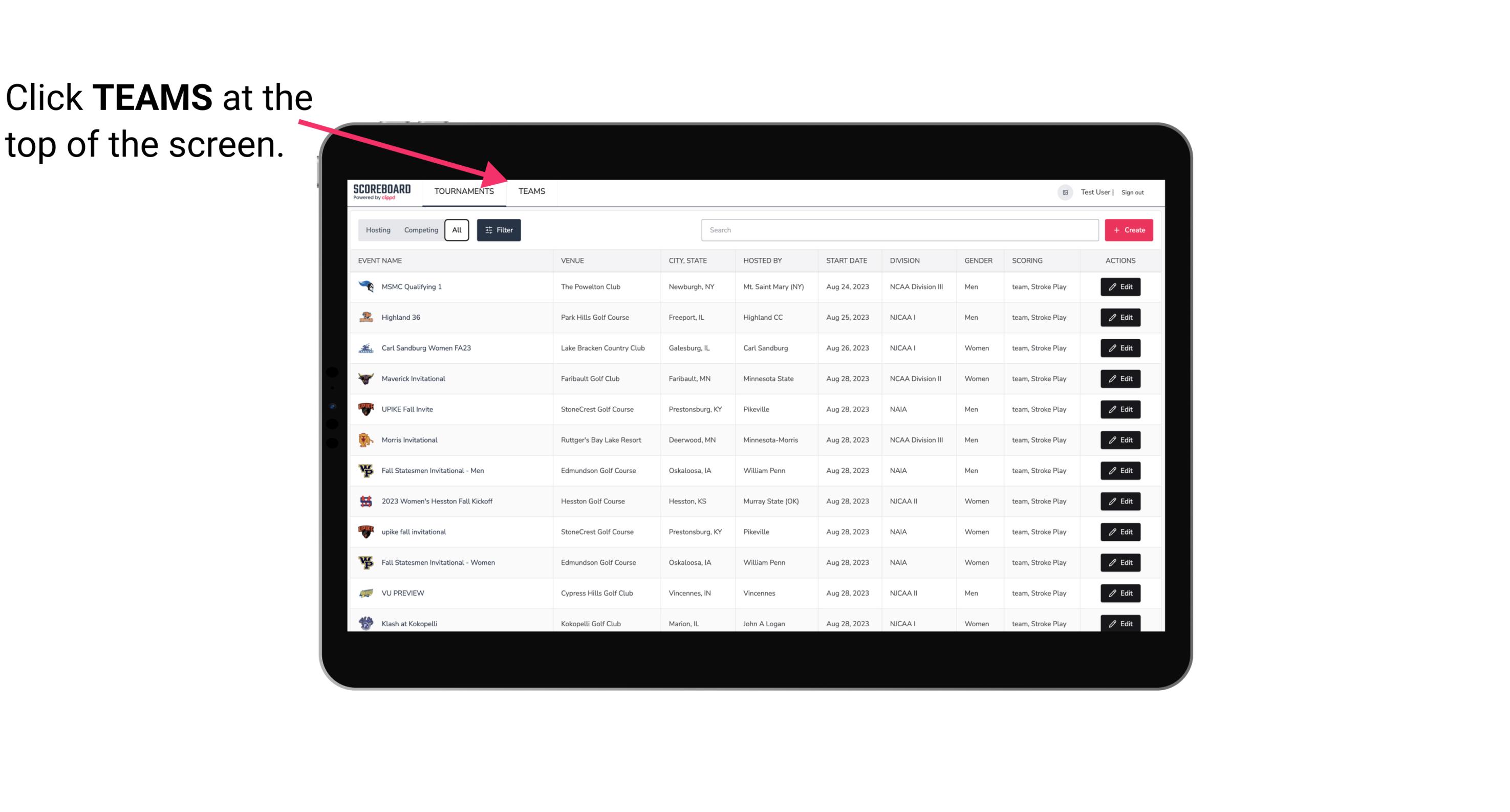Toggle the Competing filter button
The width and height of the screenshot is (1510, 812).
[419, 230]
